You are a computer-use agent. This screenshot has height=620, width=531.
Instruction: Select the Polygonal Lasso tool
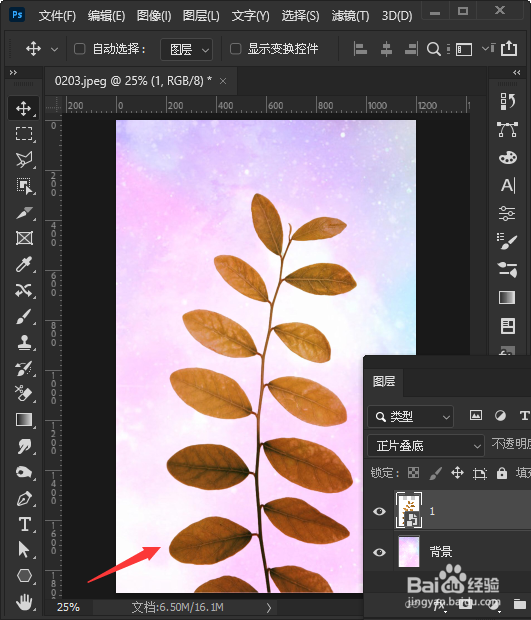24,160
